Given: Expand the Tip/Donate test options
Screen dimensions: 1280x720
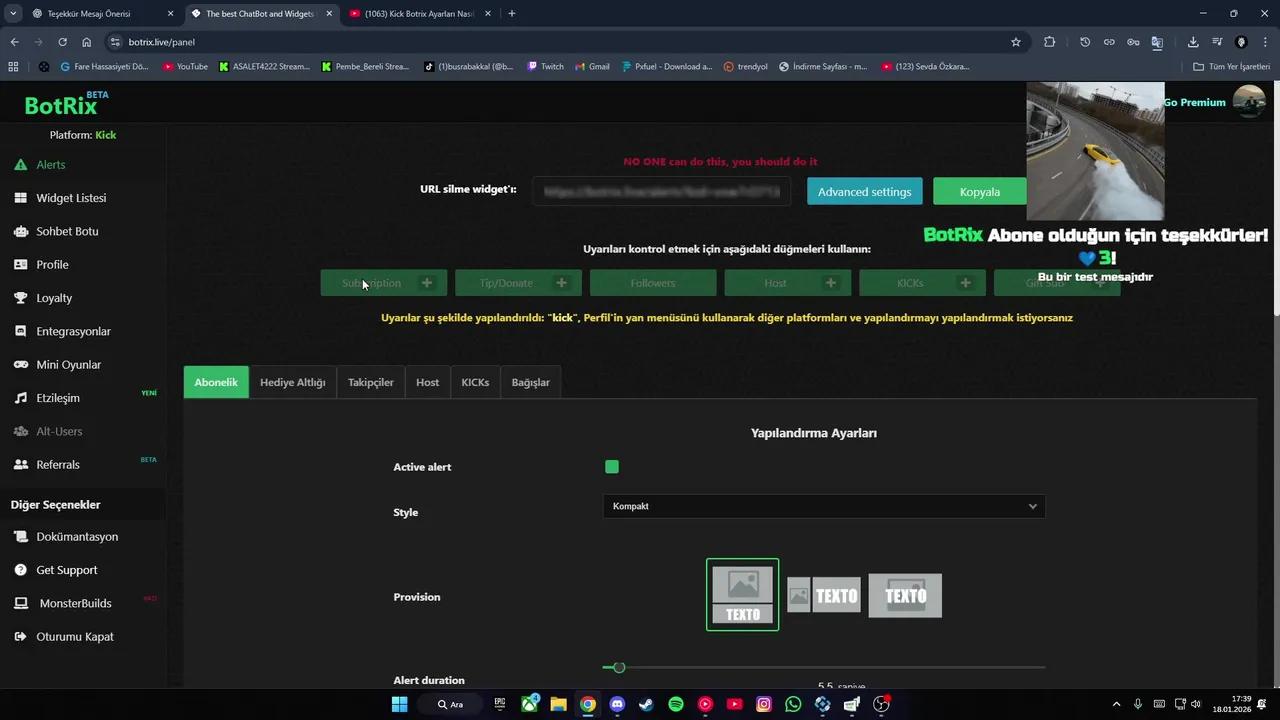Looking at the screenshot, I should click(x=561, y=283).
